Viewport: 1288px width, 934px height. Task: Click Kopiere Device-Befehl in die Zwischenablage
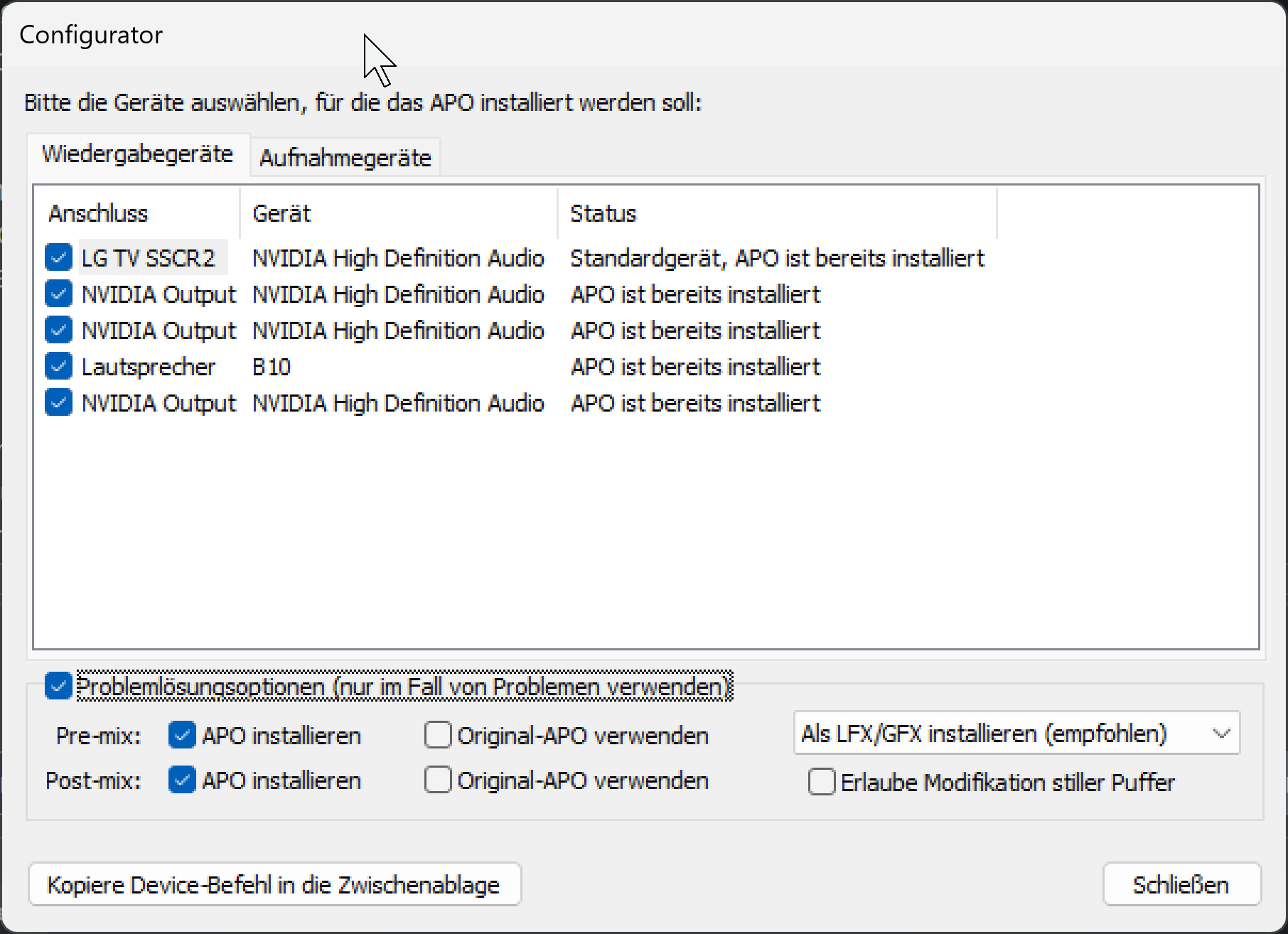(x=274, y=884)
